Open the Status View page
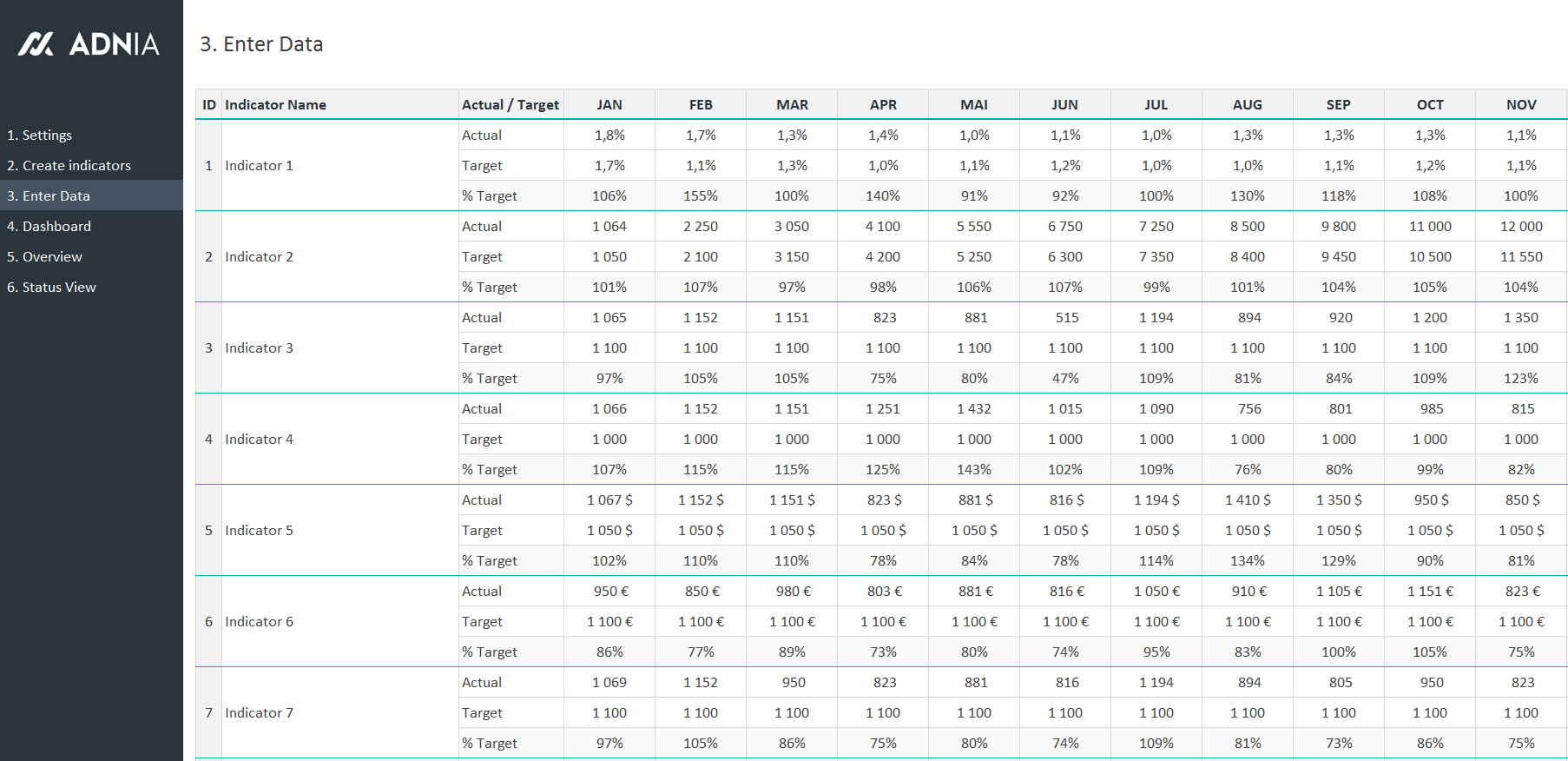The image size is (1568, 761). 52,288
